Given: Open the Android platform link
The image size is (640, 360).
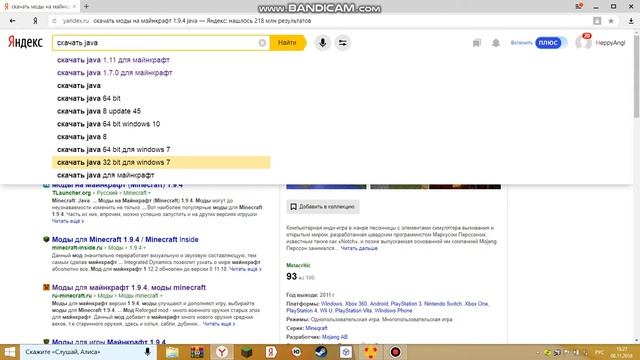Looking at the screenshot, I should click(x=379, y=304).
